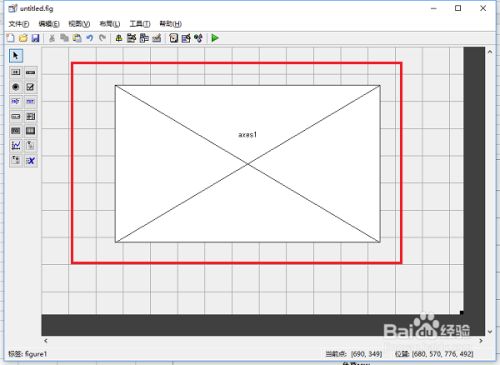This screenshot has width=500, height=365.
Task: Pick the Edit Text component
Action: click(16, 101)
